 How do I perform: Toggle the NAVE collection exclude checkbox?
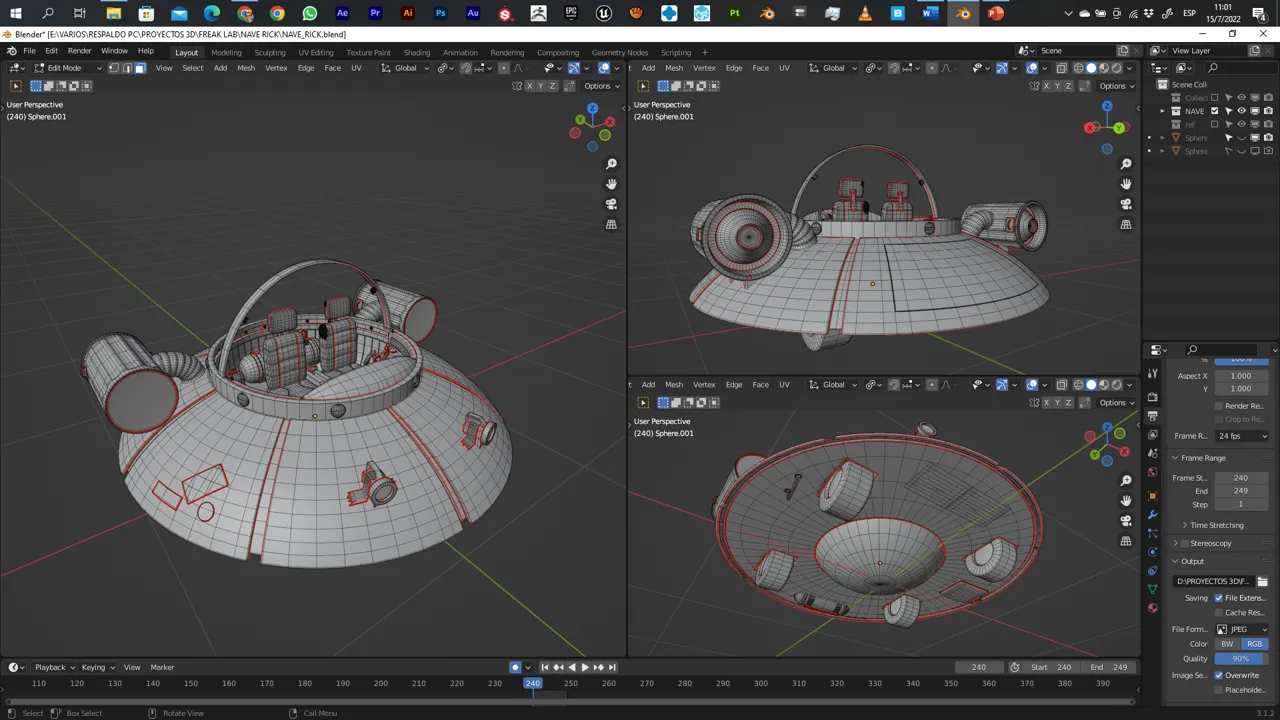(x=1215, y=111)
